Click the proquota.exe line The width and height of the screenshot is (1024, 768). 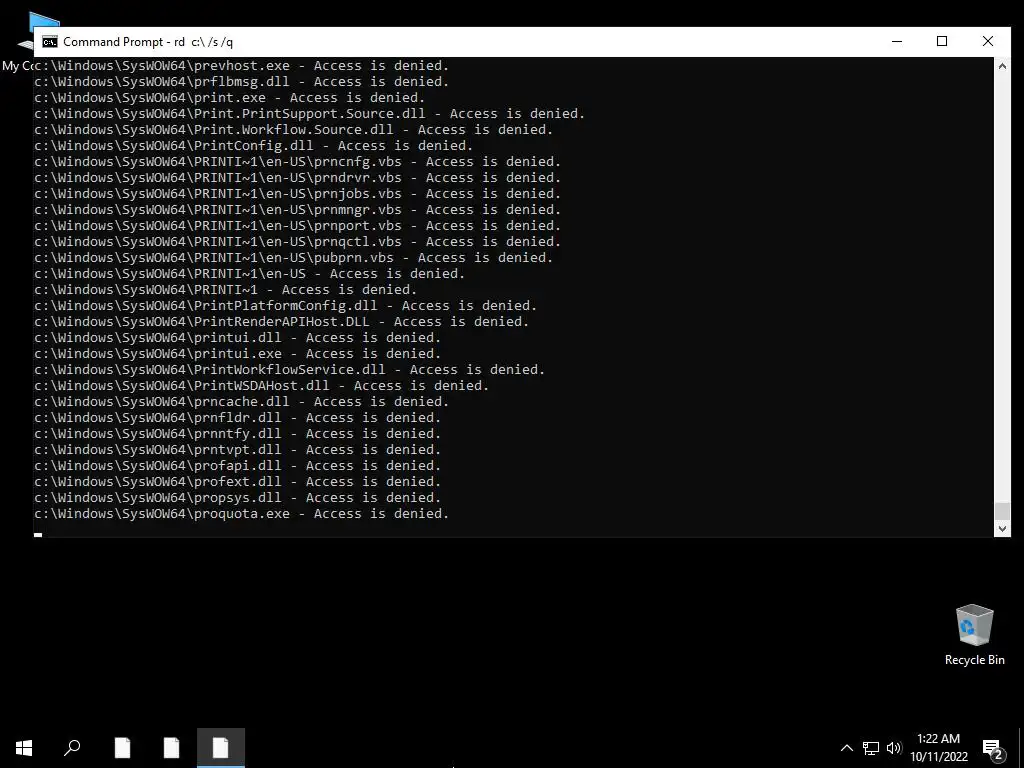[x=242, y=513]
